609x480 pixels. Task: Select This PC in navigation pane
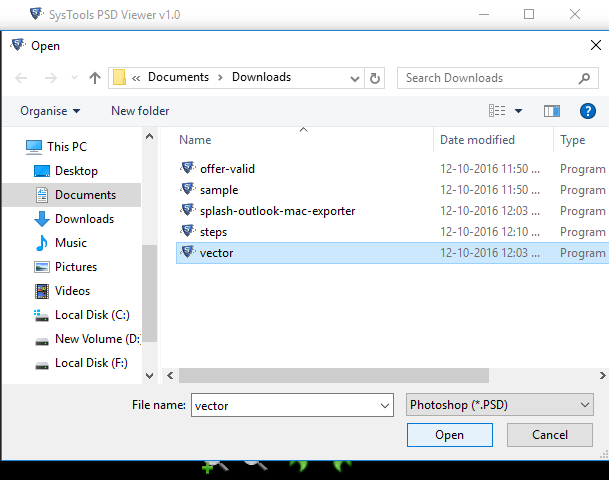[56, 147]
